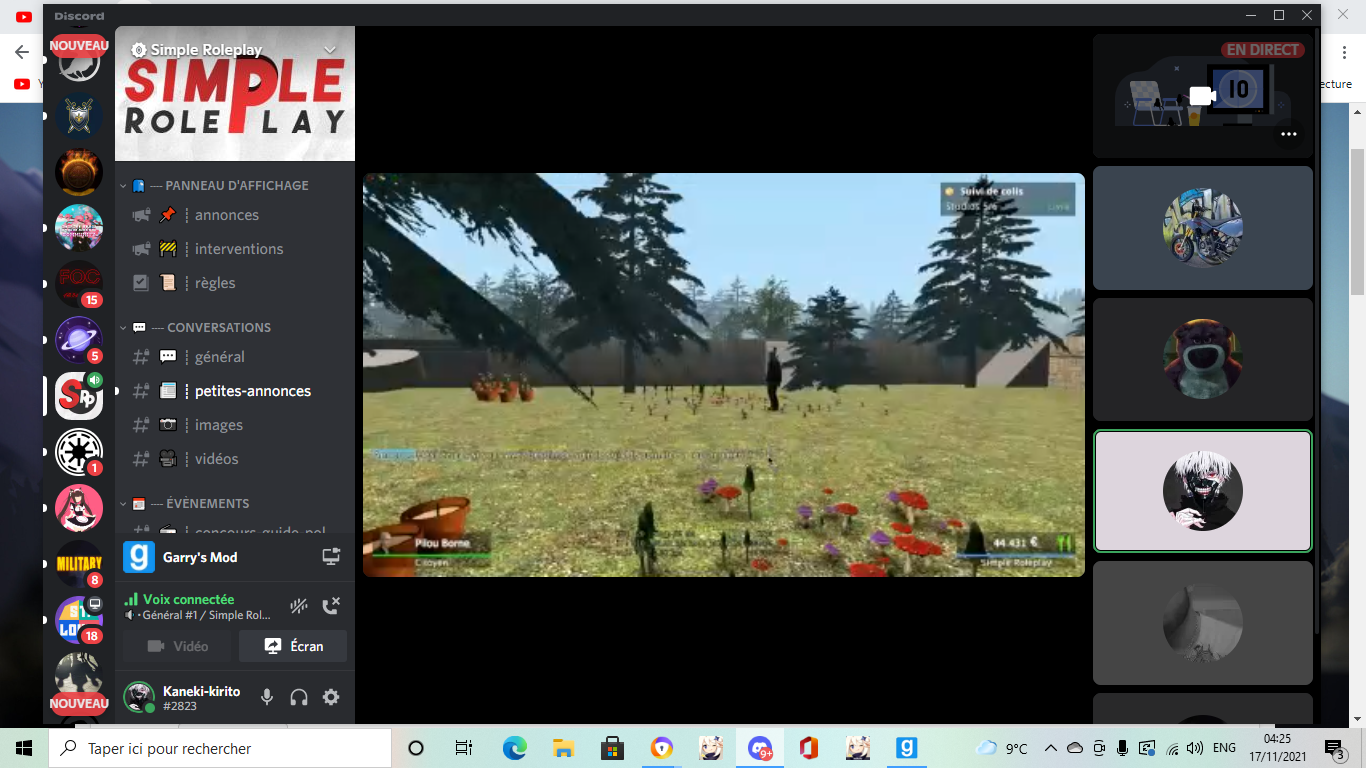Select the motorcycle avatar participant tile
This screenshot has width=1366, height=768.
(x=1202, y=228)
